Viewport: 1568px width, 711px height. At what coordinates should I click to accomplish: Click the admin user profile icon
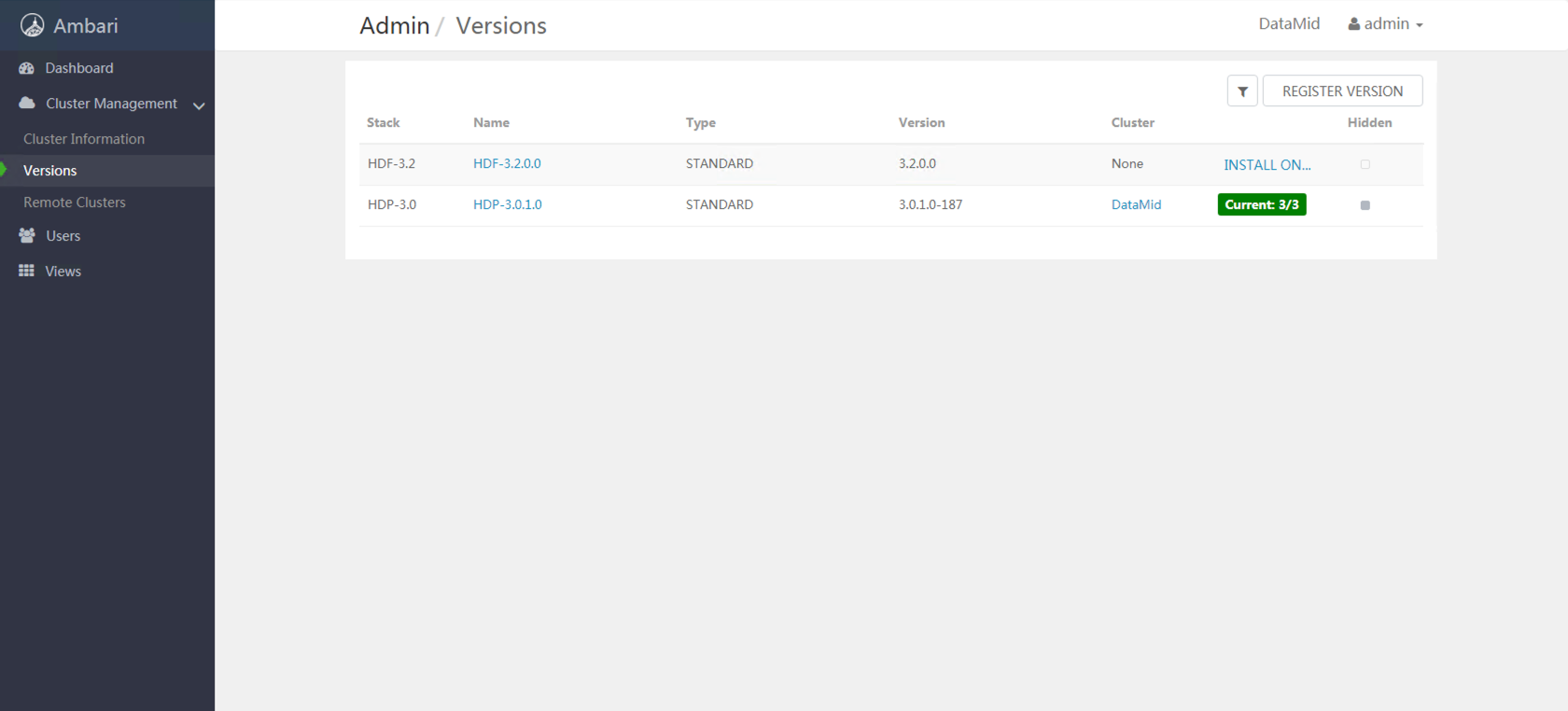pyautogui.click(x=1353, y=24)
